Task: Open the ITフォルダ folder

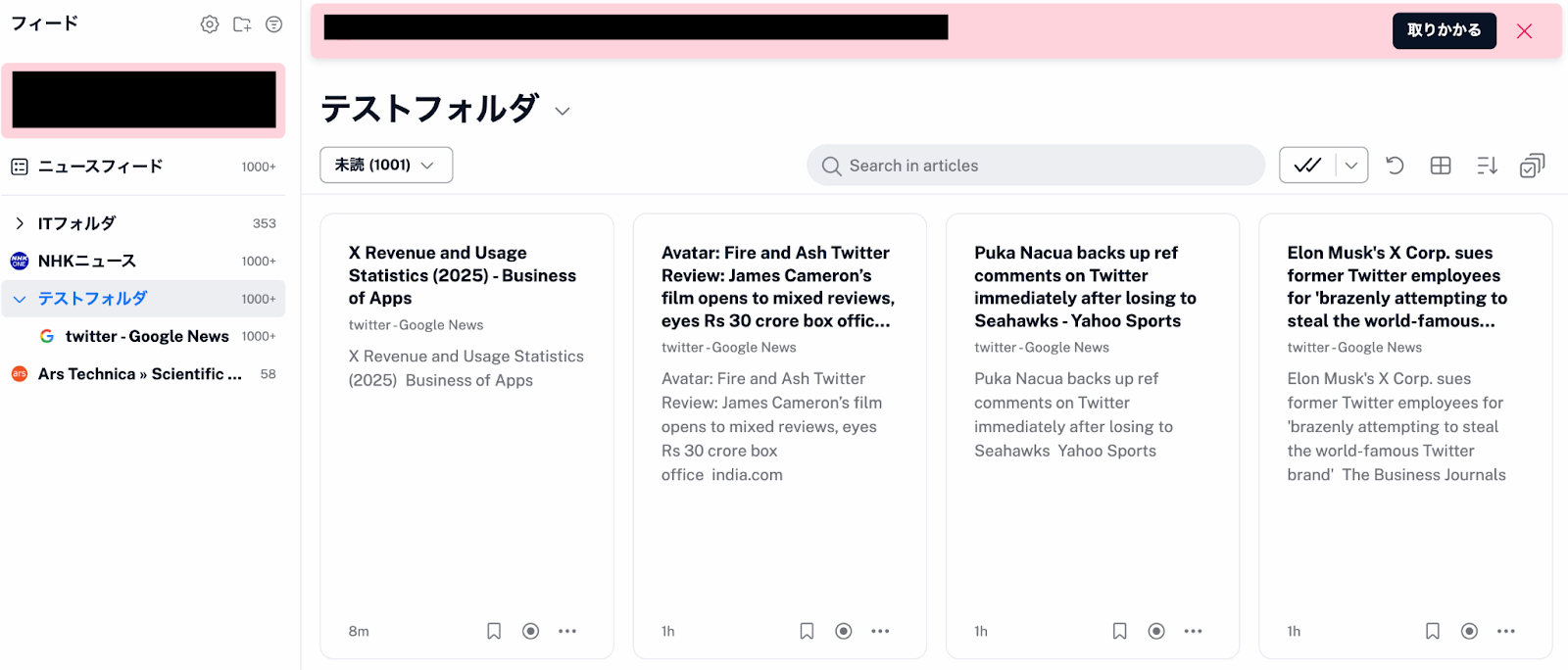Action: pos(143,223)
